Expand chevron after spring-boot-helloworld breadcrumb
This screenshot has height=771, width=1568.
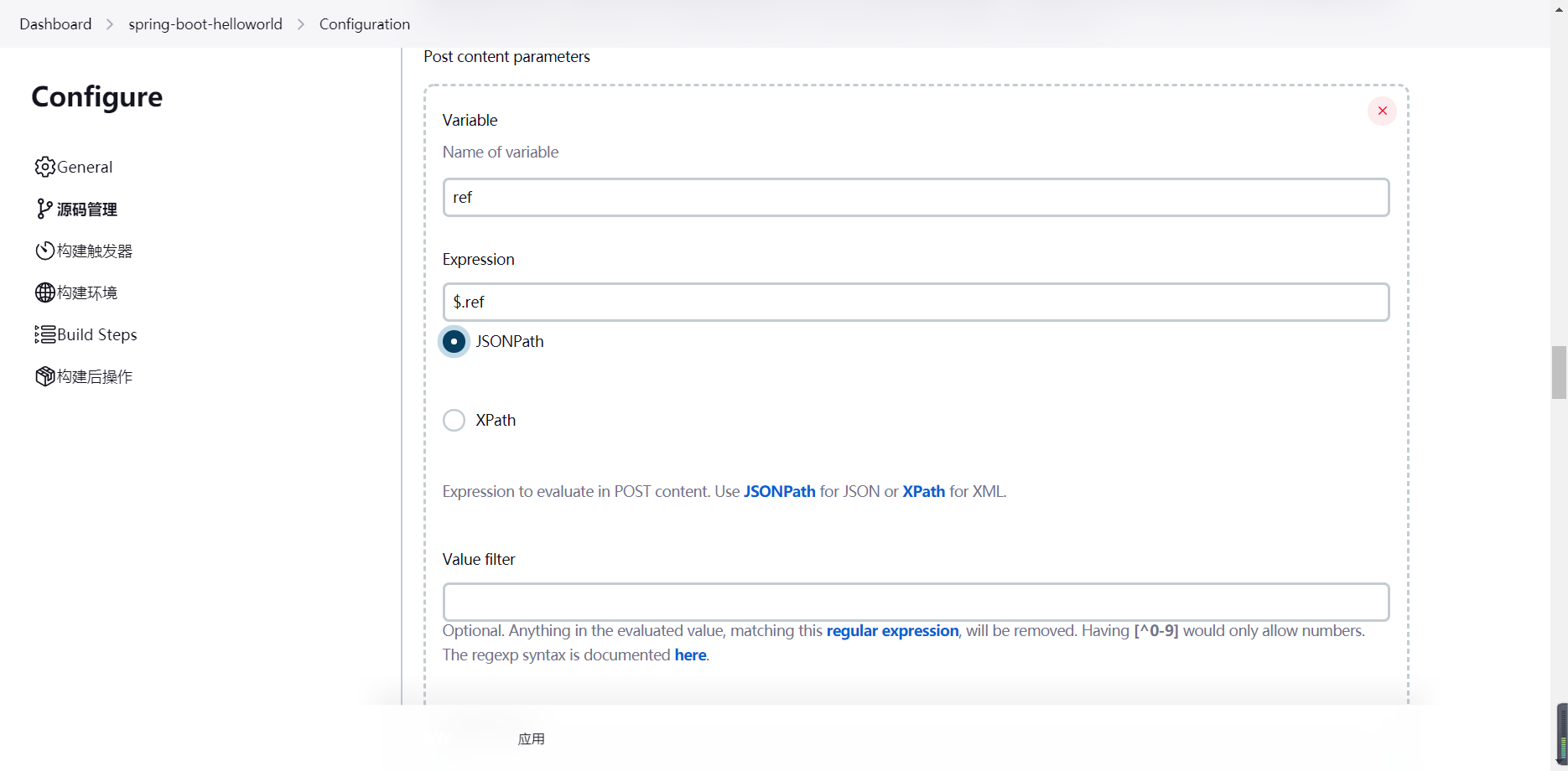(x=301, y=24)
